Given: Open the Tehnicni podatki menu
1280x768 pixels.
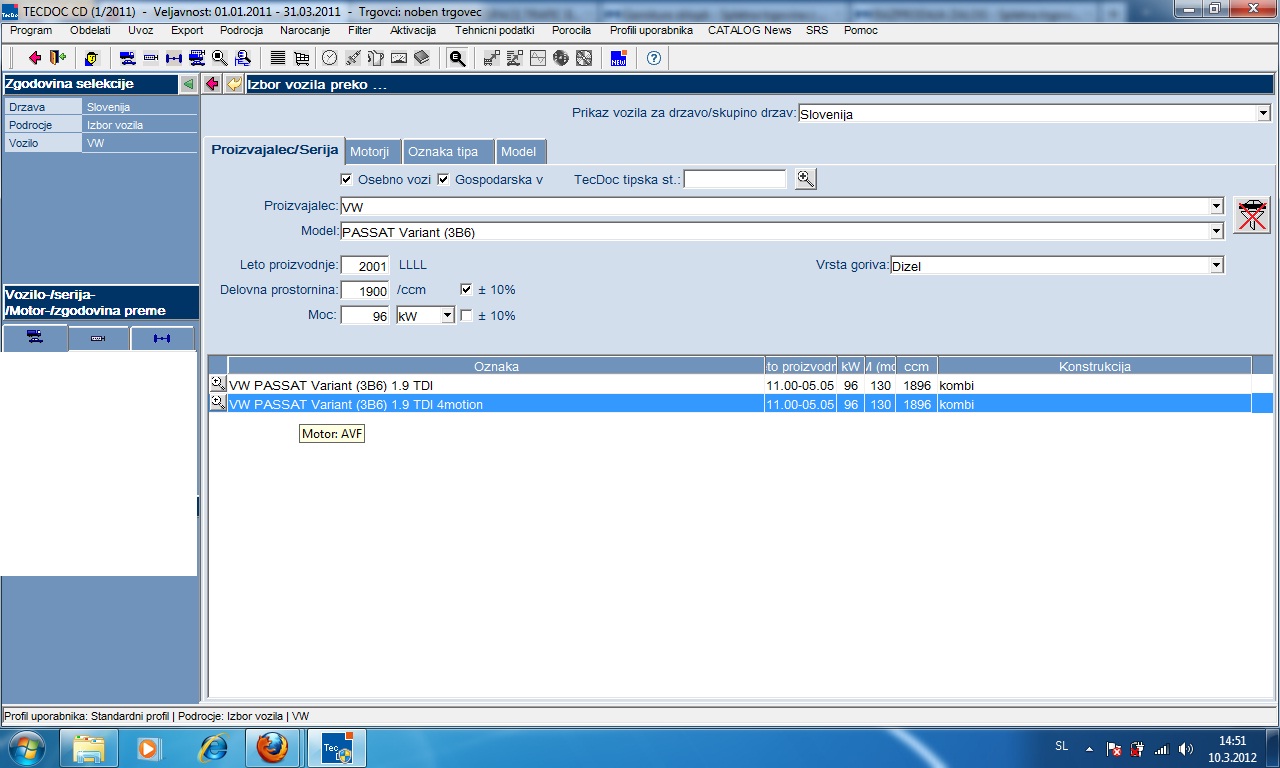Looking at the screenshot, I should (x=495, y=30).
